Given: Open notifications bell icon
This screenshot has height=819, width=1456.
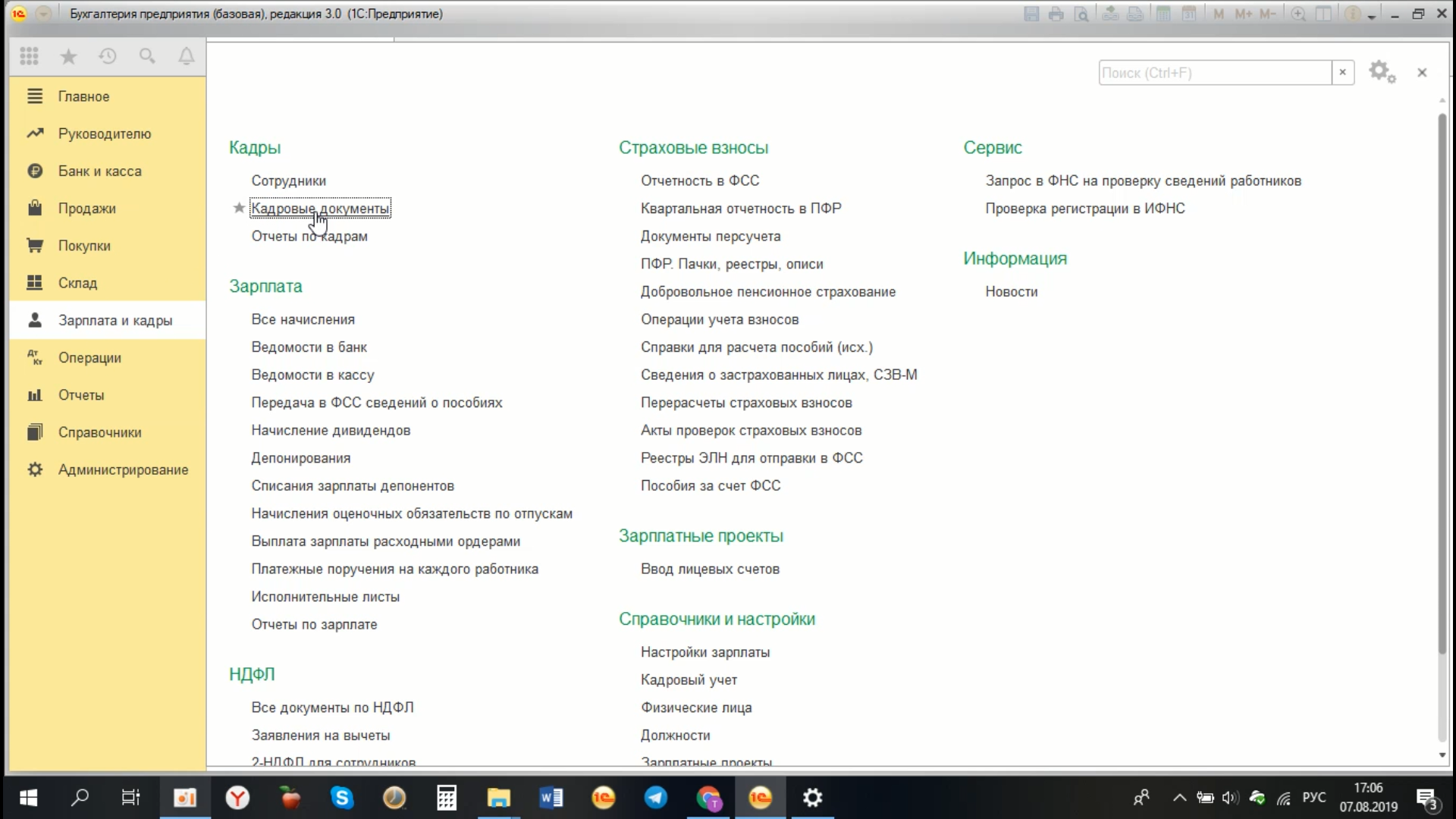Looking at the screenshot, I should 187,56.
